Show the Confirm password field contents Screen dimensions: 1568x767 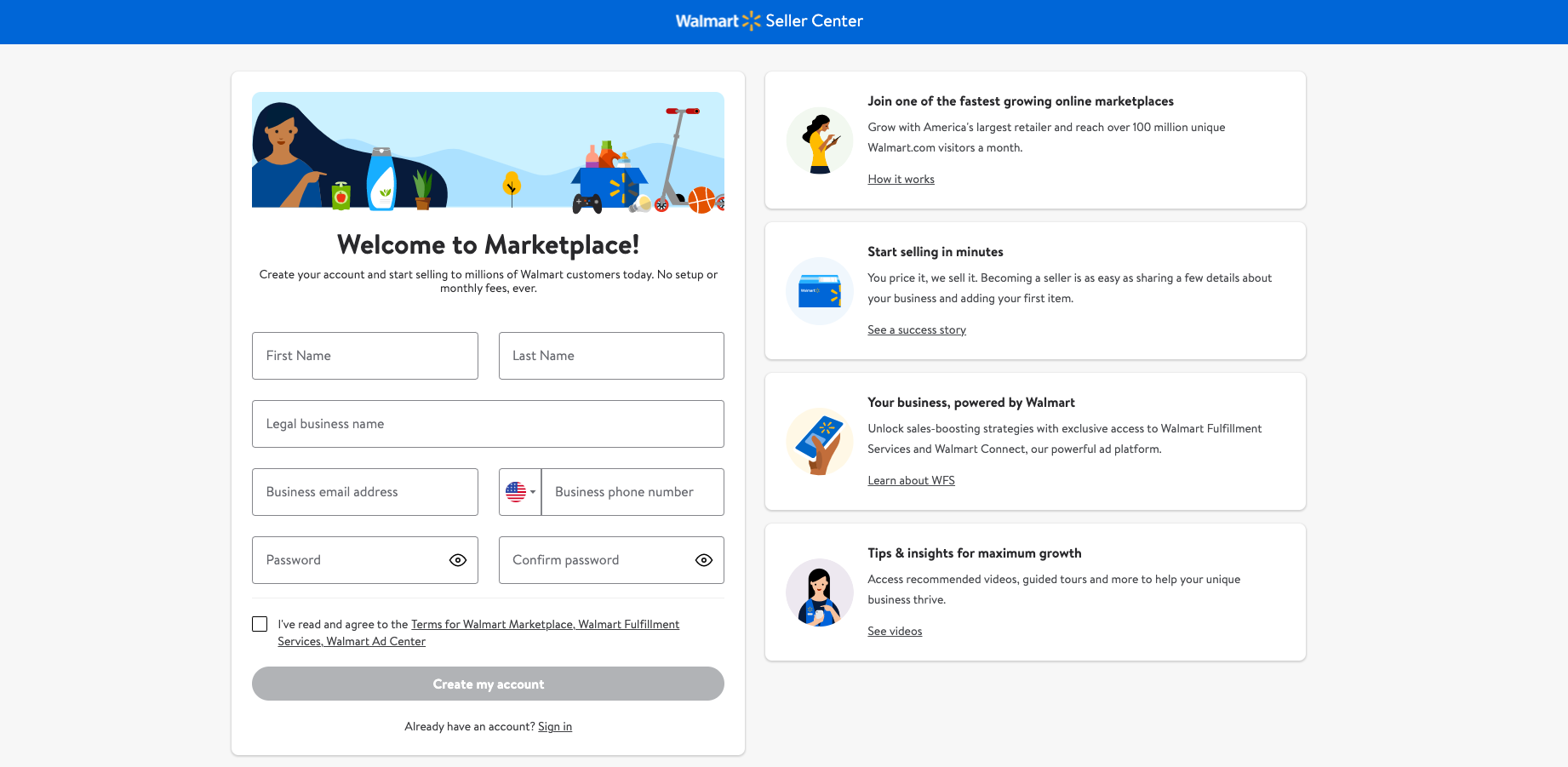click(x=704, y=560)
